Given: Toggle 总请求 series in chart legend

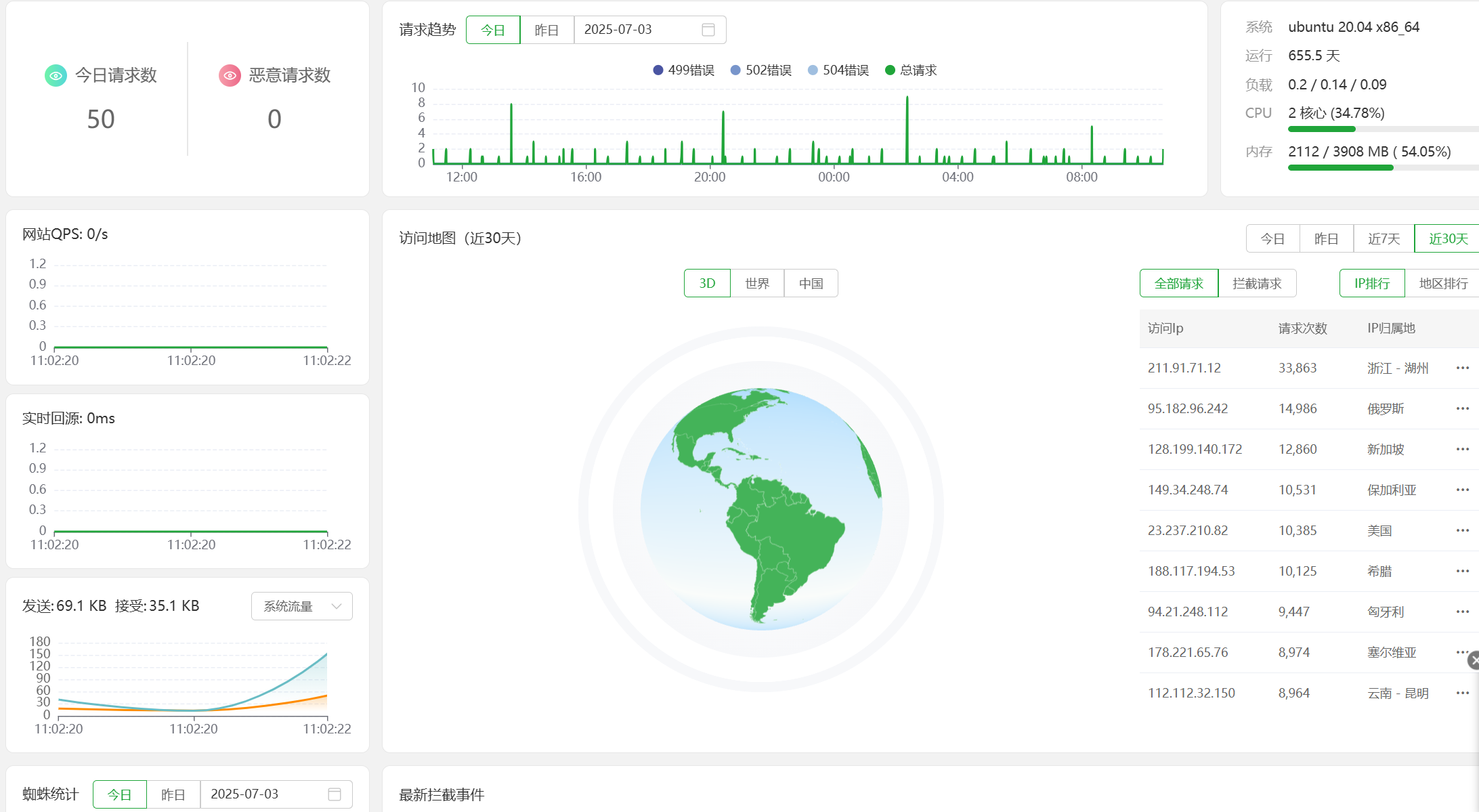Looking at the screenshot, I should (911, 70).
